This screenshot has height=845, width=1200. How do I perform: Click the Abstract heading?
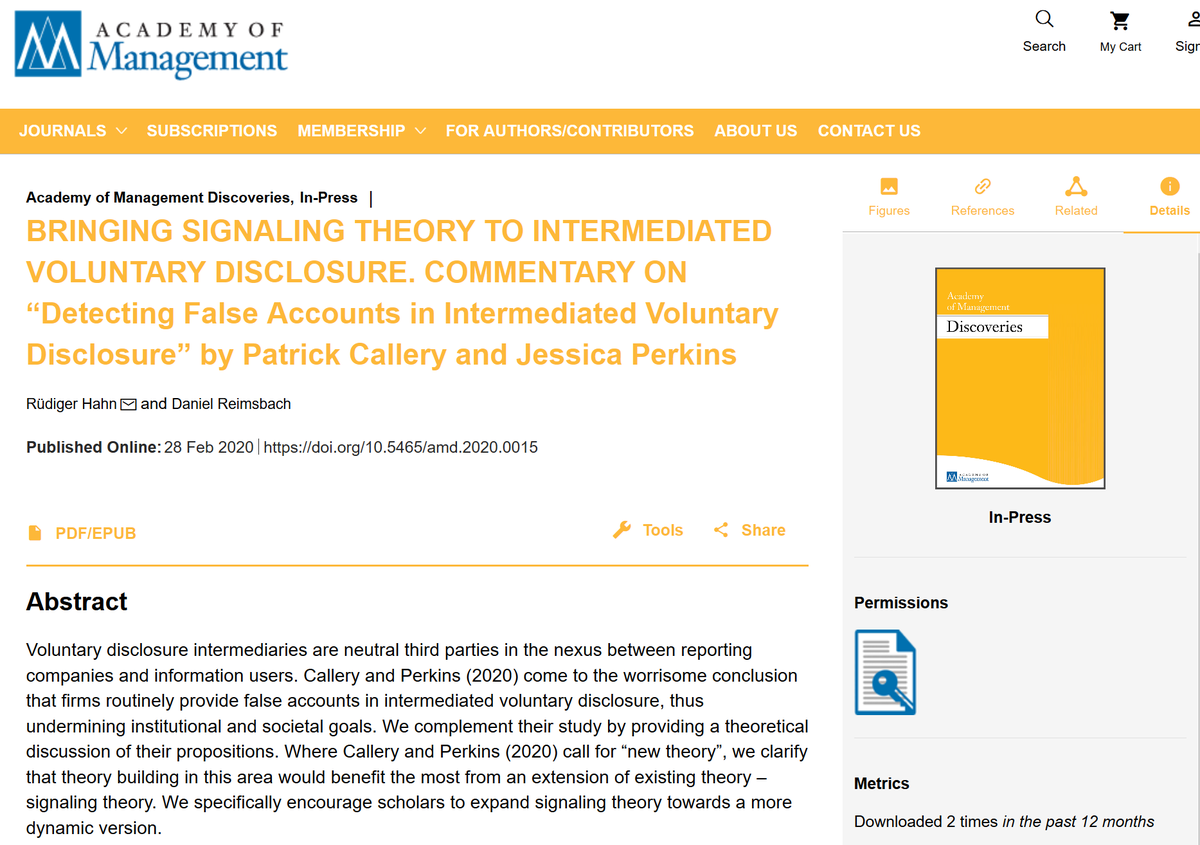(x=77, y=602)
